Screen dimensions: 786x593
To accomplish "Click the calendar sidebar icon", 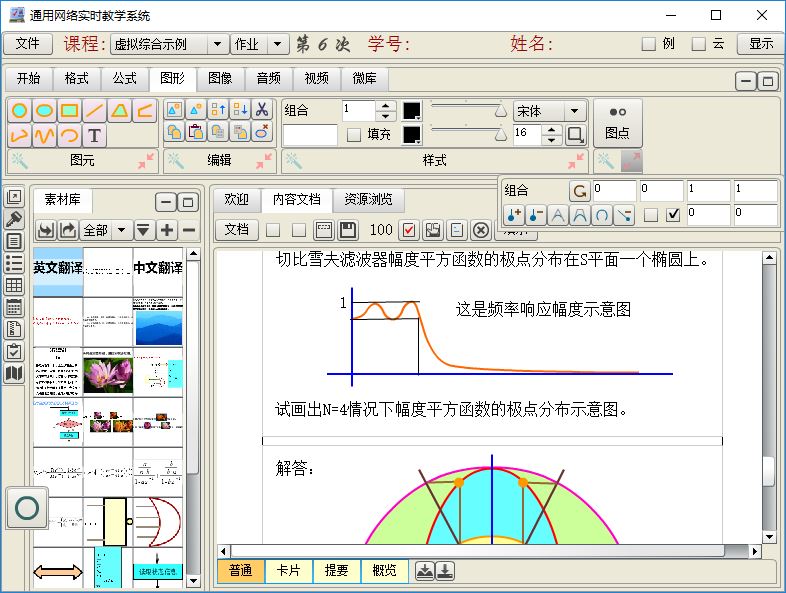I will pyautogui.click(x=14, y=307).
